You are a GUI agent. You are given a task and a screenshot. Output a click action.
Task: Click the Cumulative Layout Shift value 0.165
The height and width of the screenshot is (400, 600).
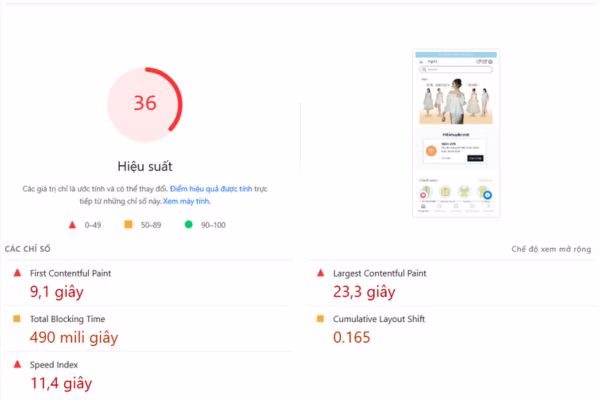click(352, 337)
